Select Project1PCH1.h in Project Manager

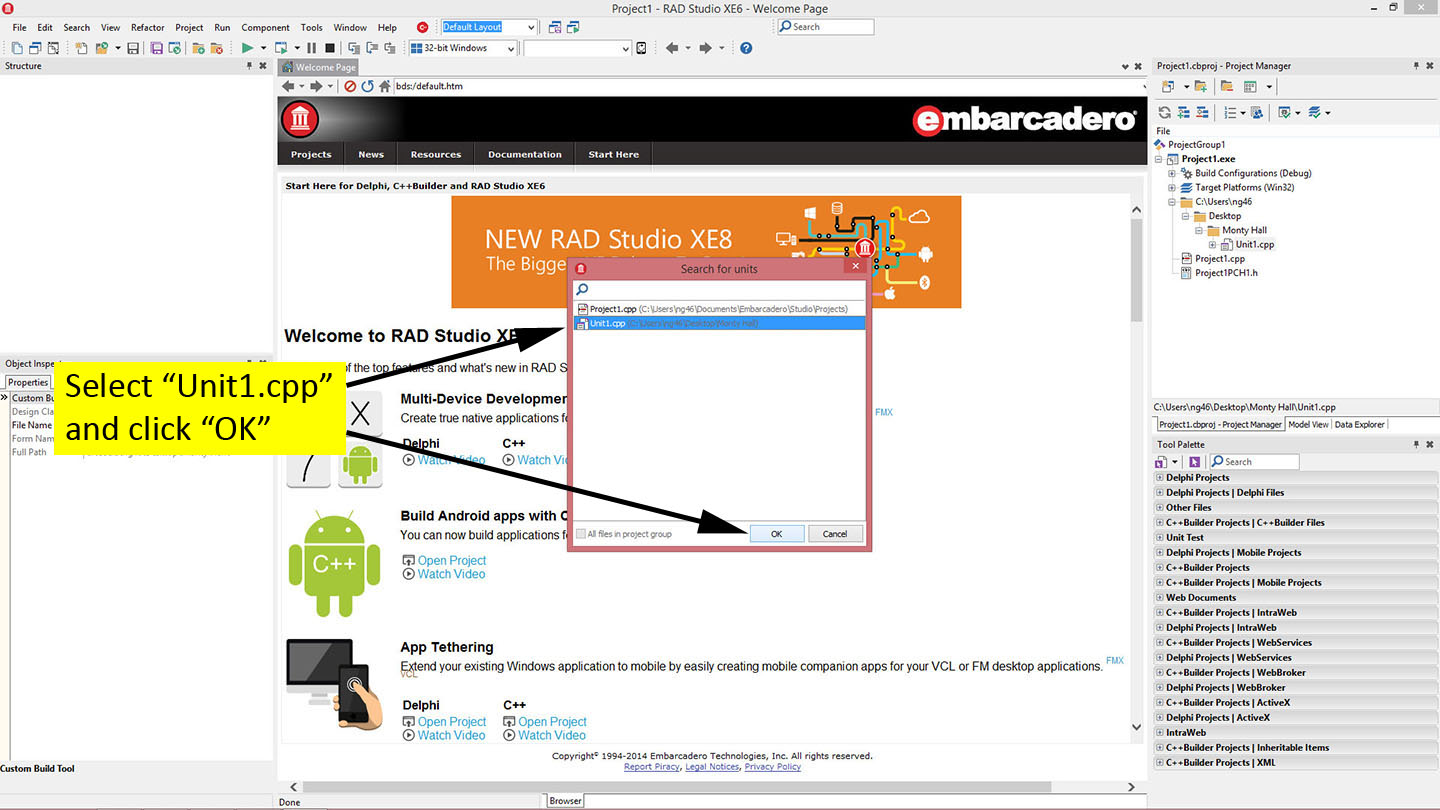pos(1226,273)
